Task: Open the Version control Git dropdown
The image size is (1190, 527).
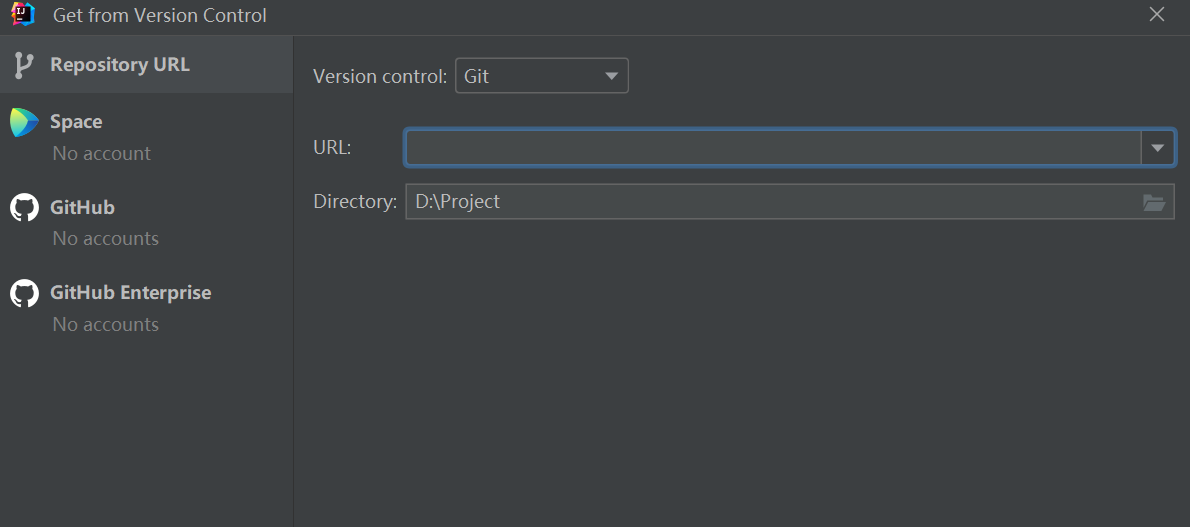Action: pos(541,76)
